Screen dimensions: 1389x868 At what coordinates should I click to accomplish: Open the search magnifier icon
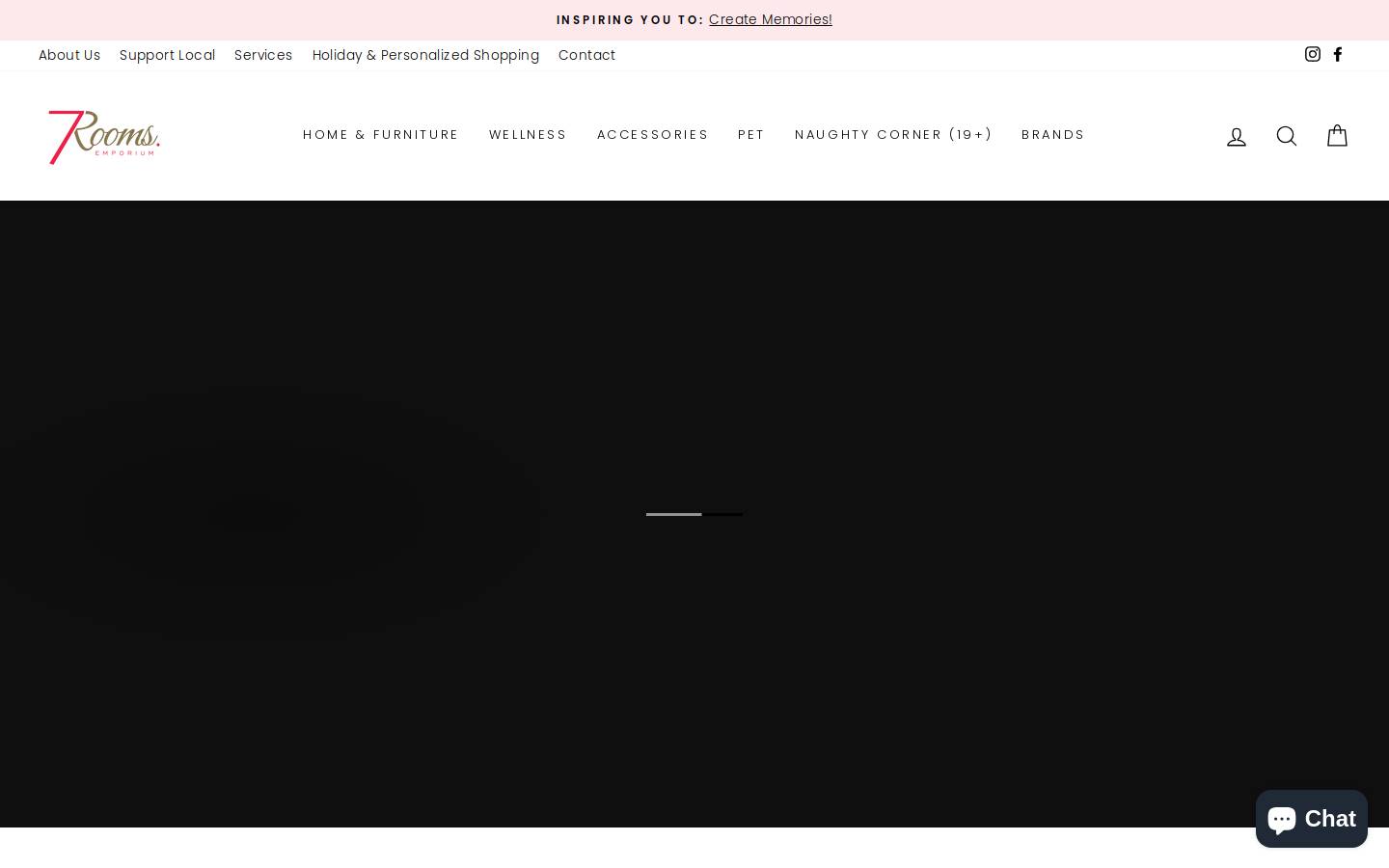[x=1287, y=136]
